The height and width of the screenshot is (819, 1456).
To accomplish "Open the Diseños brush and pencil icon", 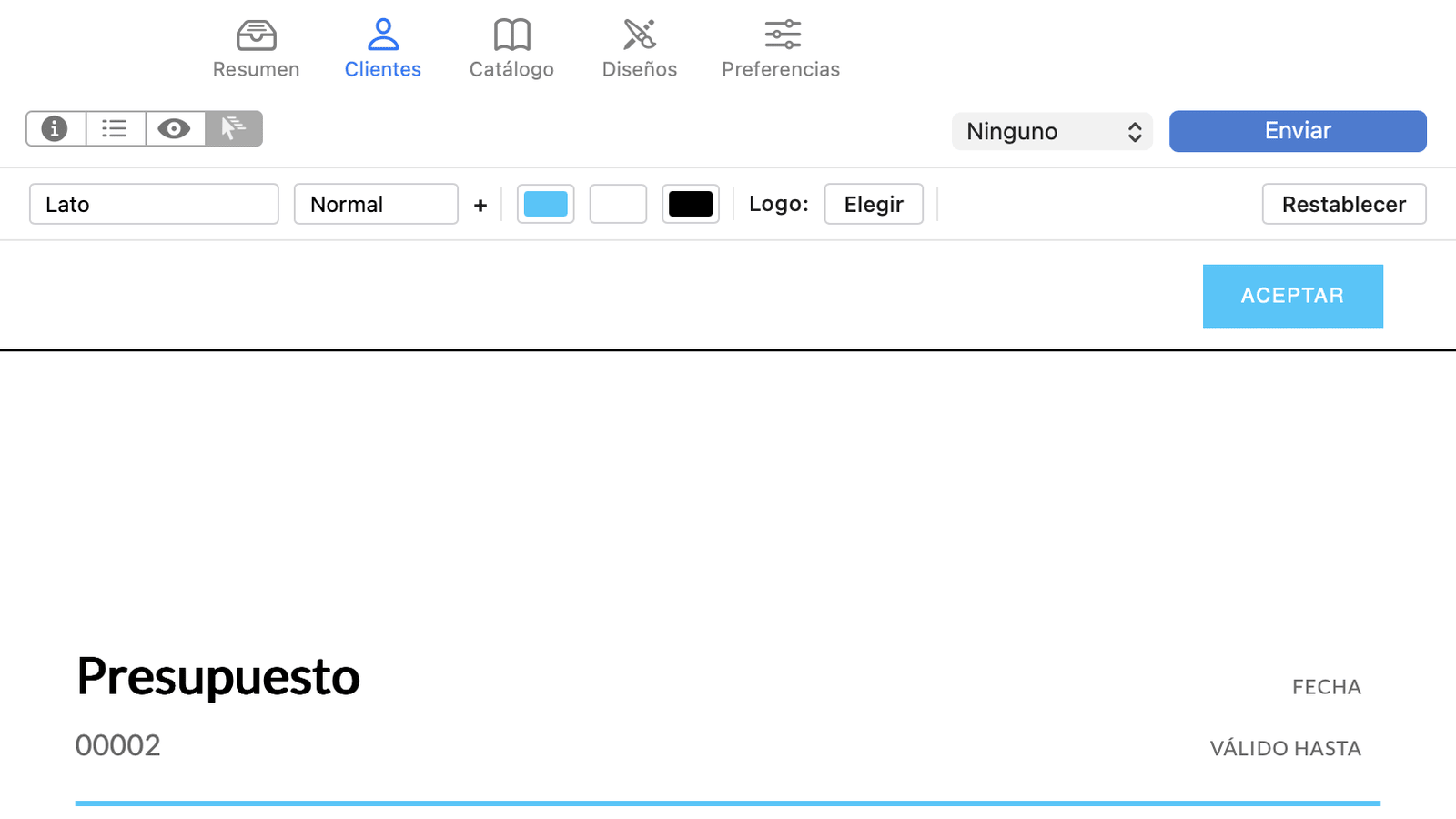I will click(x=639, y=35).
